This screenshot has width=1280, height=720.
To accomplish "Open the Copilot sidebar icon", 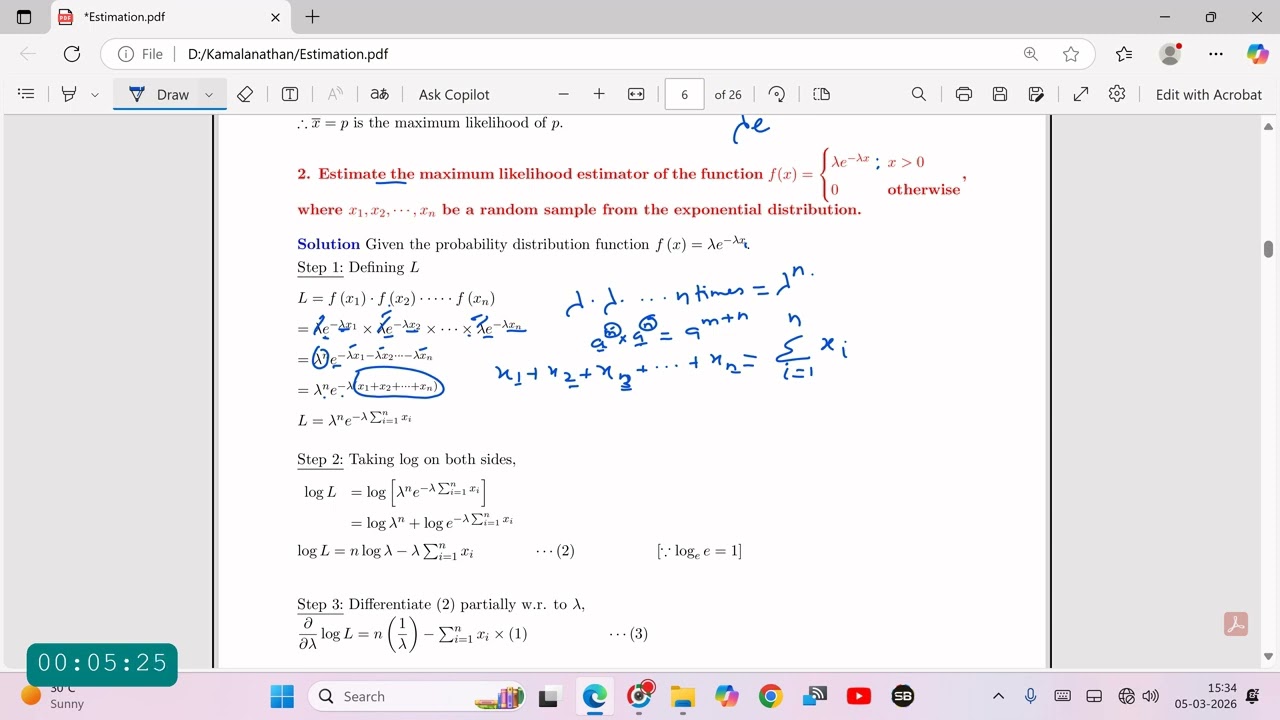I will click(x=1257, y=54).
